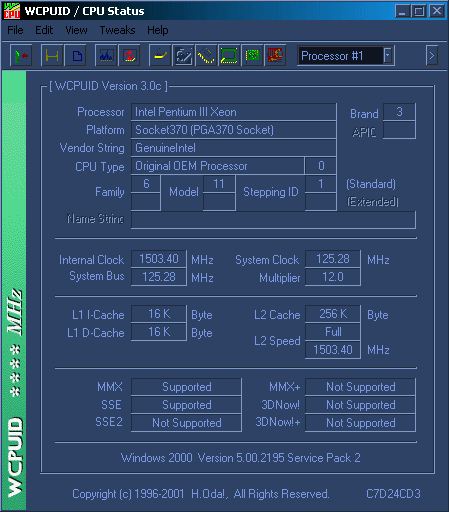Open the Tweaks menu
The width and height of the screenshot is (449, 512).
click(117, 30)
